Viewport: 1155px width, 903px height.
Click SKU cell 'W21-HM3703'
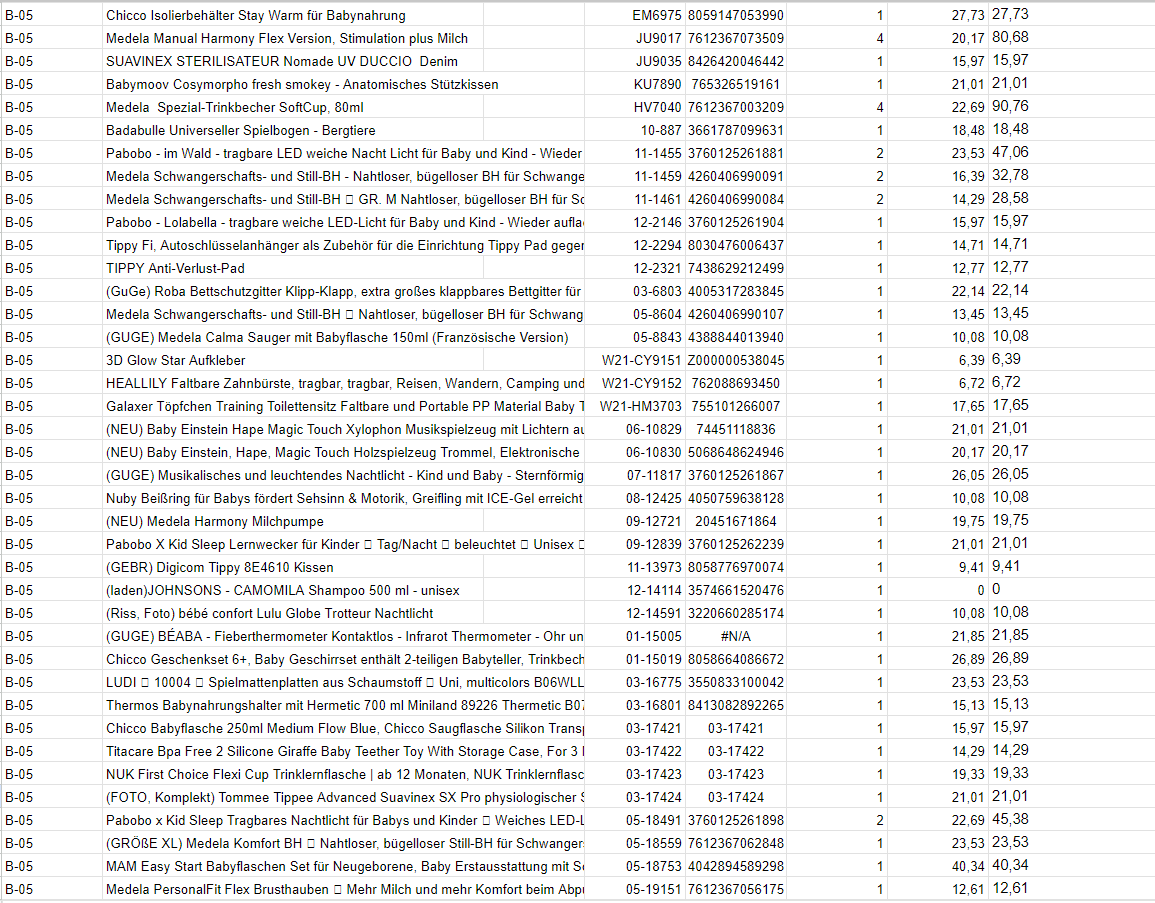[635, 406]
